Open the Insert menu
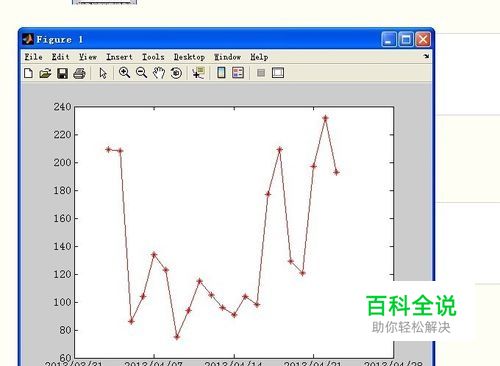Image resolution: width=500 pixels, height=366 pixels. point(119,57)
